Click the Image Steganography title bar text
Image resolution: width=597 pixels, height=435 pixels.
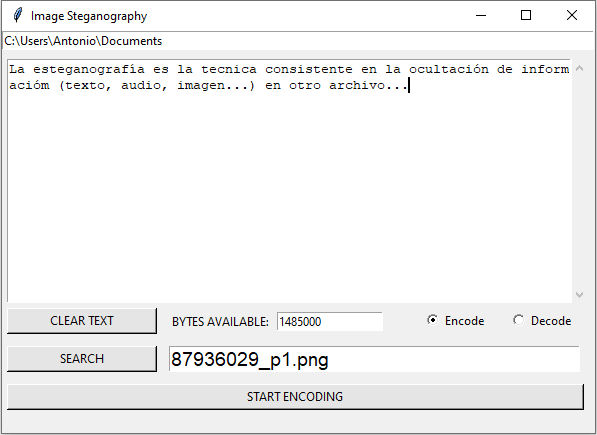pos(89,16)
